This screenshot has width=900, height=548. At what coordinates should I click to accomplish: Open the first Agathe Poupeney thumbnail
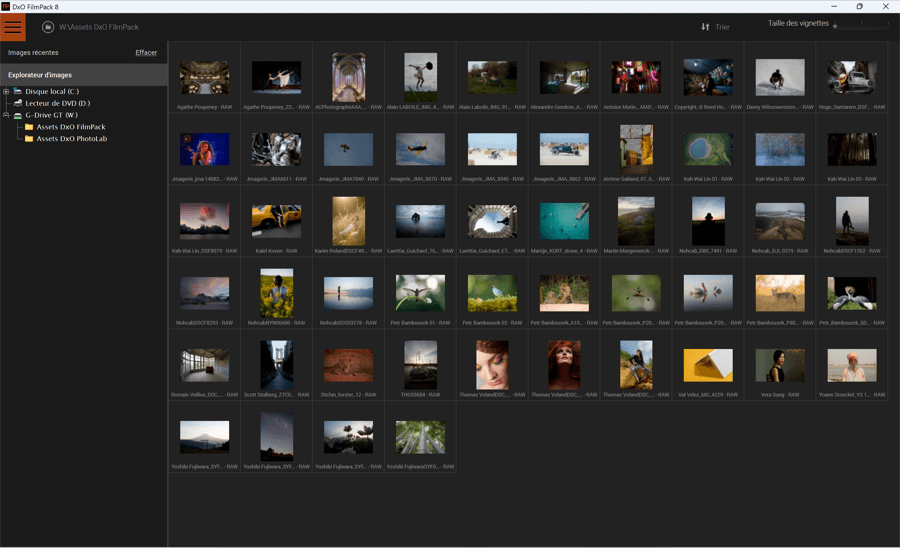click(204, 77)
